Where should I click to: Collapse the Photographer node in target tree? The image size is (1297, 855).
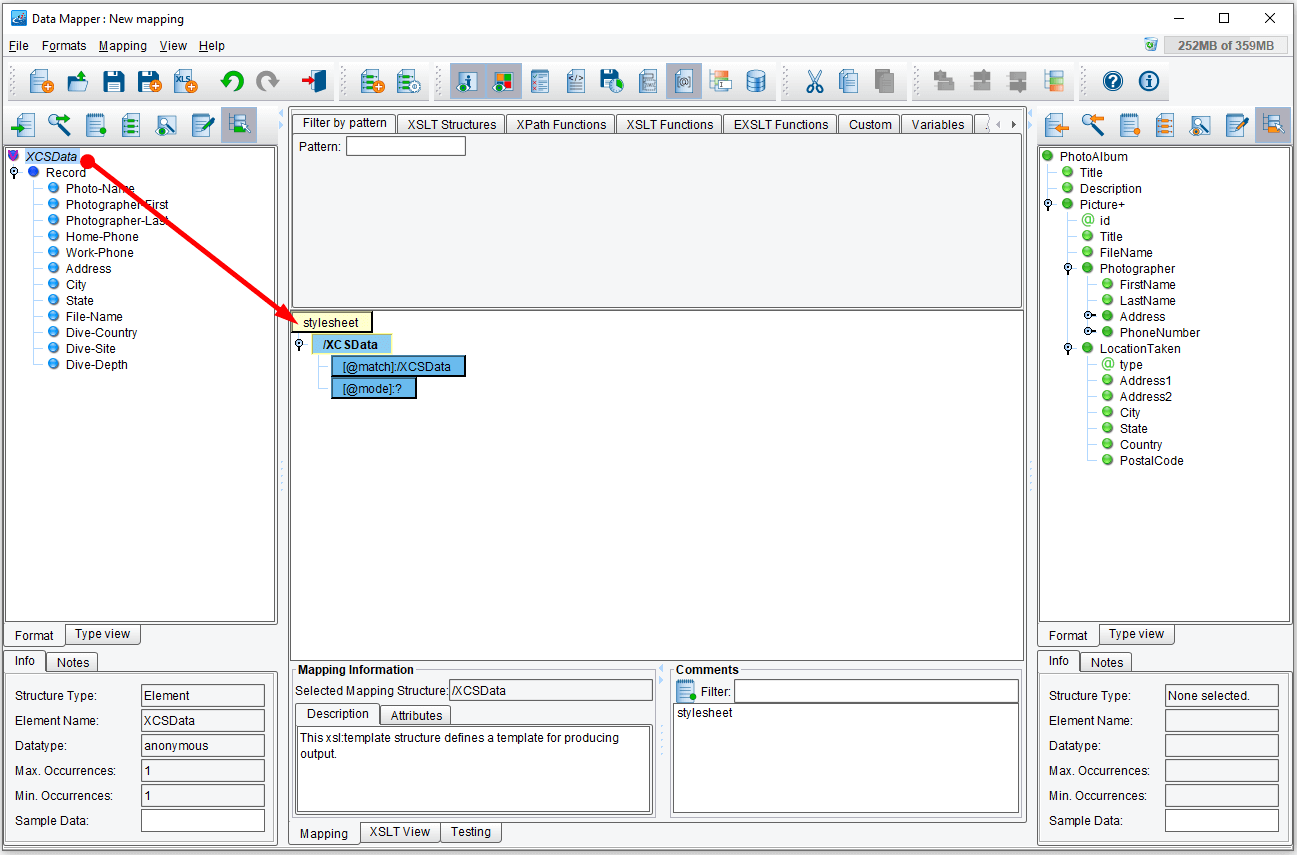tap(1068, 269)
